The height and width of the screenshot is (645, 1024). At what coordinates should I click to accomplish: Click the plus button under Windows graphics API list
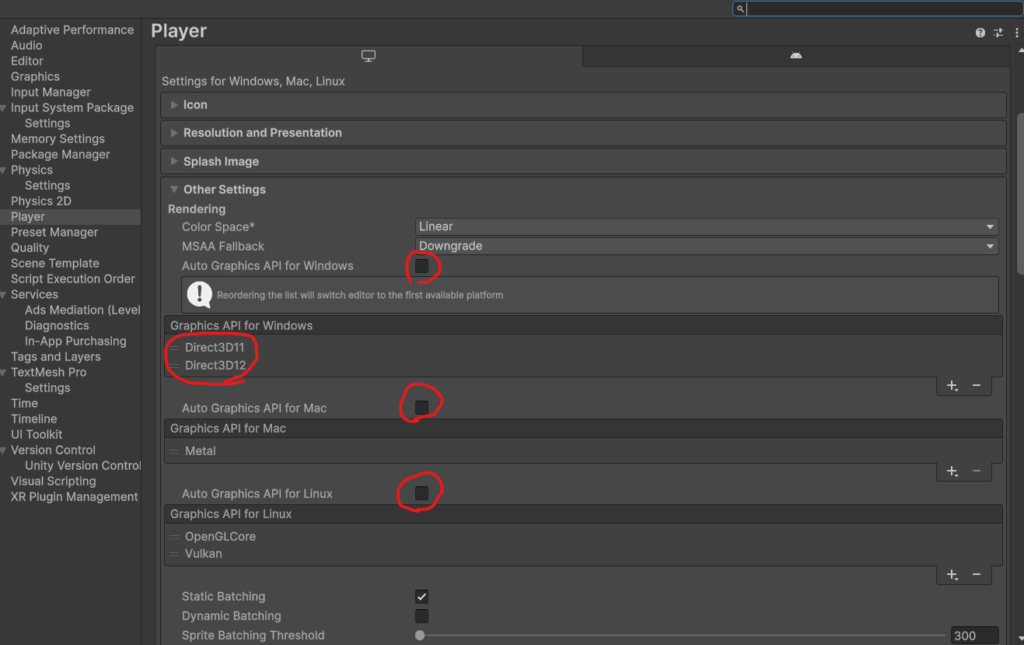click(x=952, y=386)
